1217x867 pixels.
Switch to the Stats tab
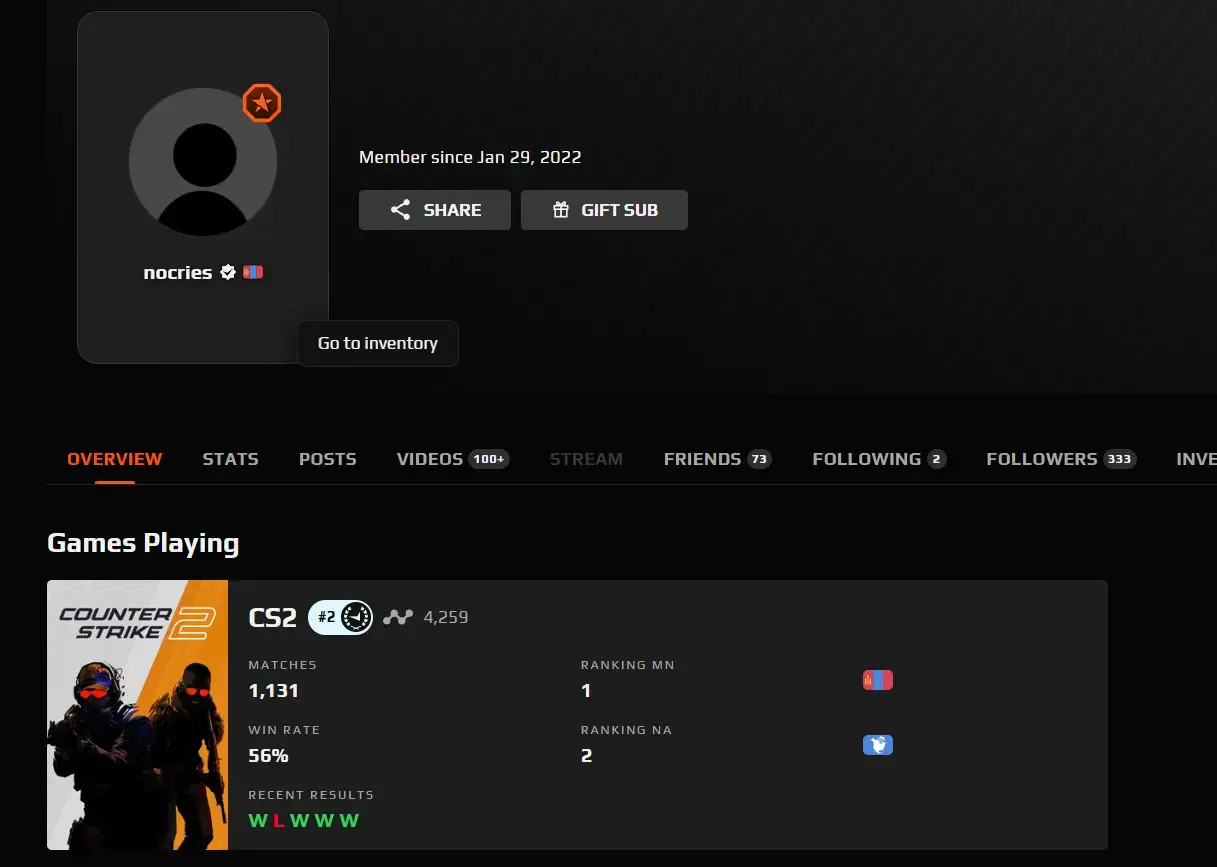coord(230,459)
